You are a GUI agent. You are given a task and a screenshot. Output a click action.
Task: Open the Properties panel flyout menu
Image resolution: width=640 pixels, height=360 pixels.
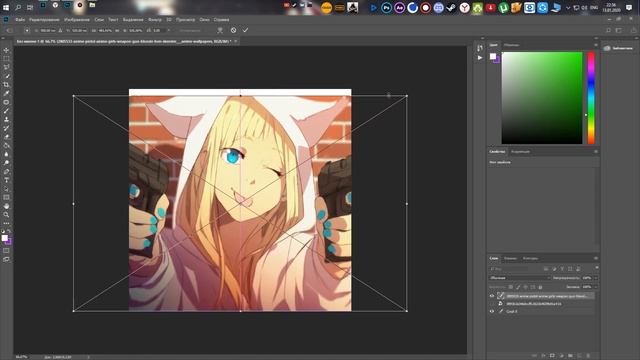point(596,151)
